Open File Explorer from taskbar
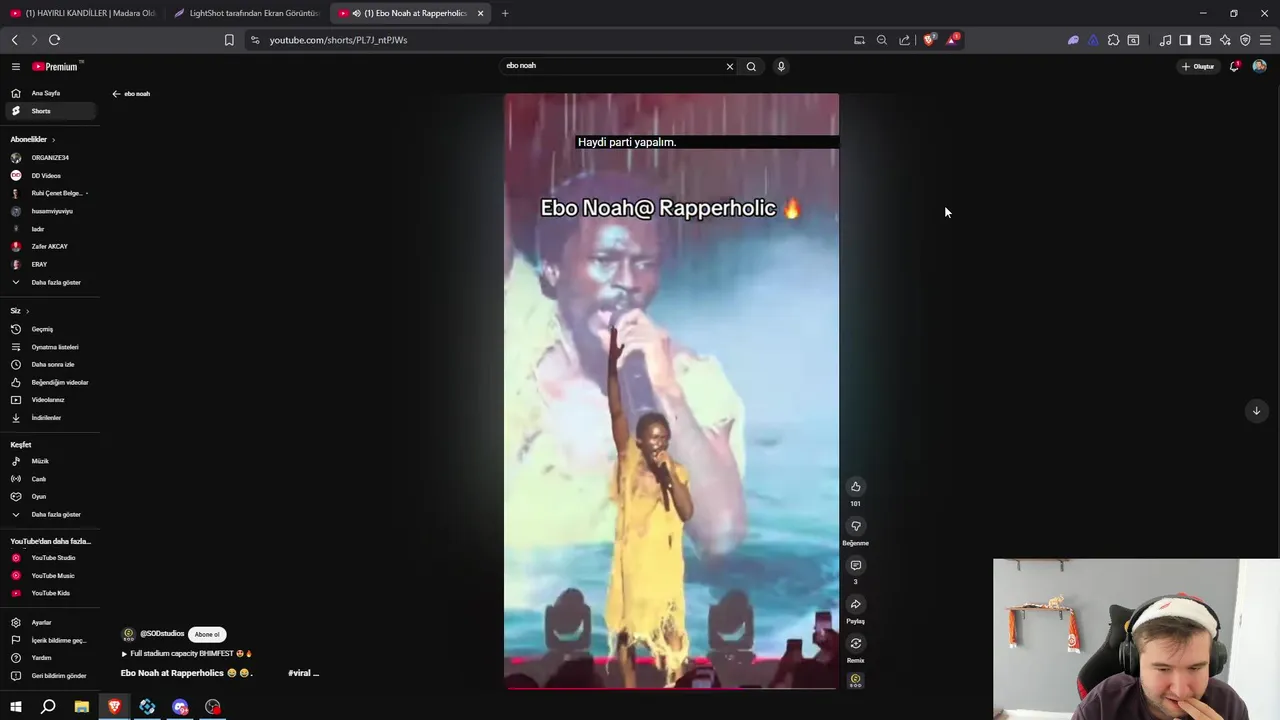 82,707
